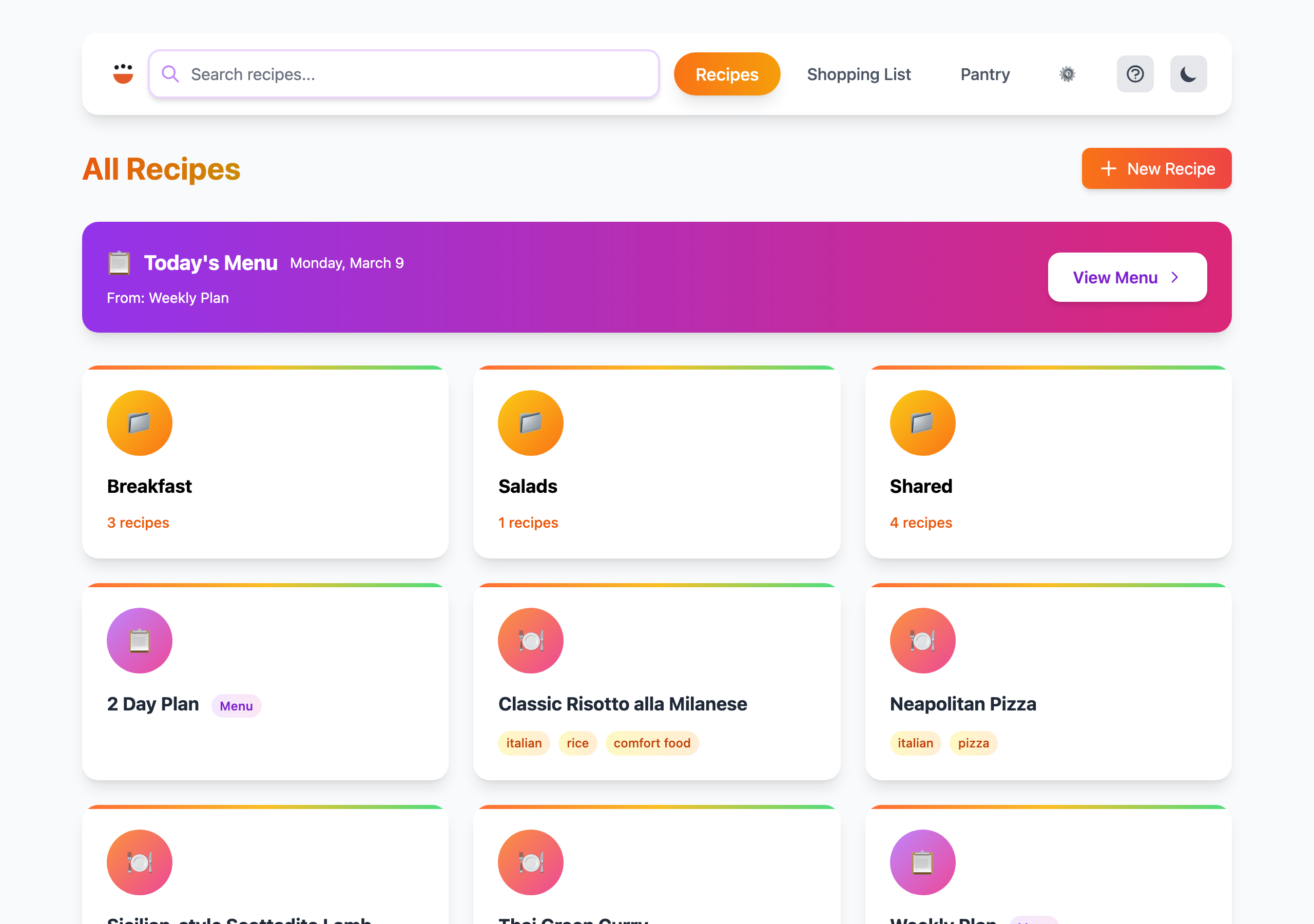Click the Classic Risotto plate icon
Image resolution: width=1314 pixels, height=924 pixels.
(x=531, y=641)
